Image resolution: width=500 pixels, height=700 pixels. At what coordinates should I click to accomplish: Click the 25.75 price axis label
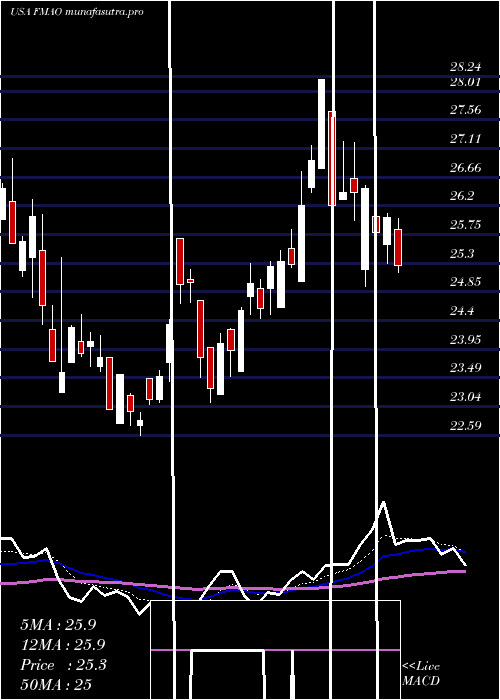click(466, 225)
